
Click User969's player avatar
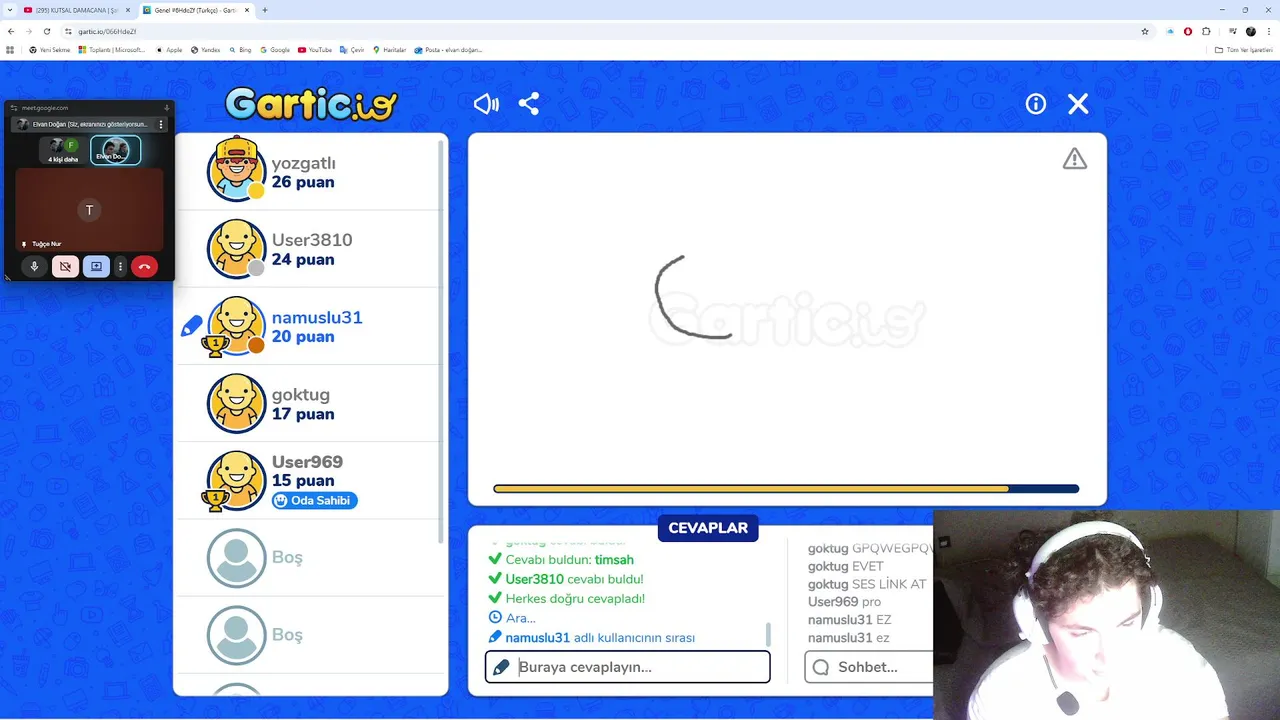tap(237, 481)
